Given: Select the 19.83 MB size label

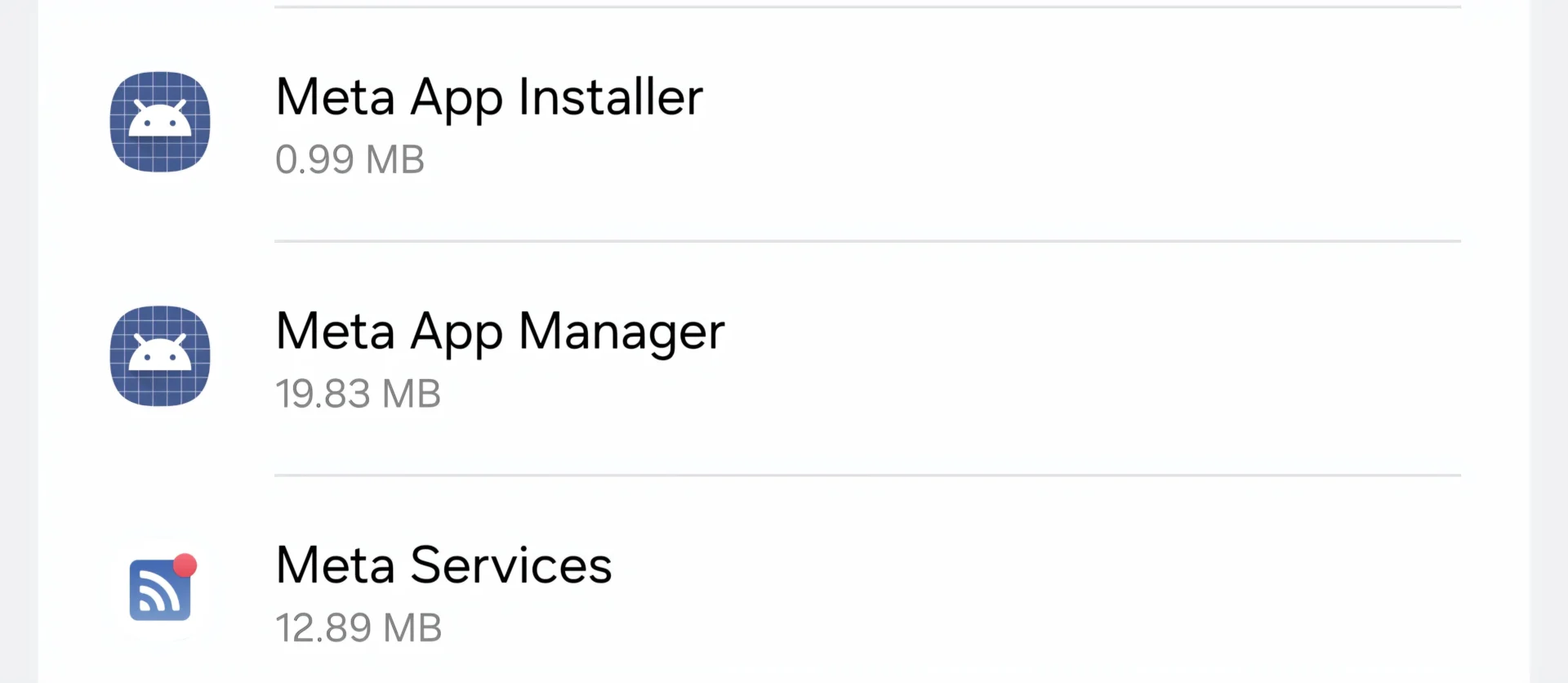Looking at the screenshot, I should point(358,393).
